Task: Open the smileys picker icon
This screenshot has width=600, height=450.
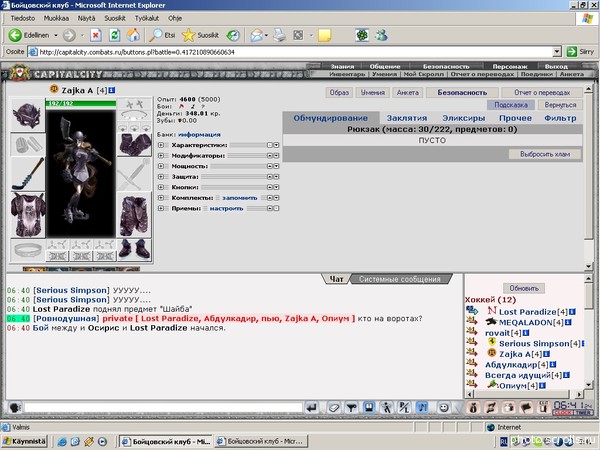Action: coord(443,408)
